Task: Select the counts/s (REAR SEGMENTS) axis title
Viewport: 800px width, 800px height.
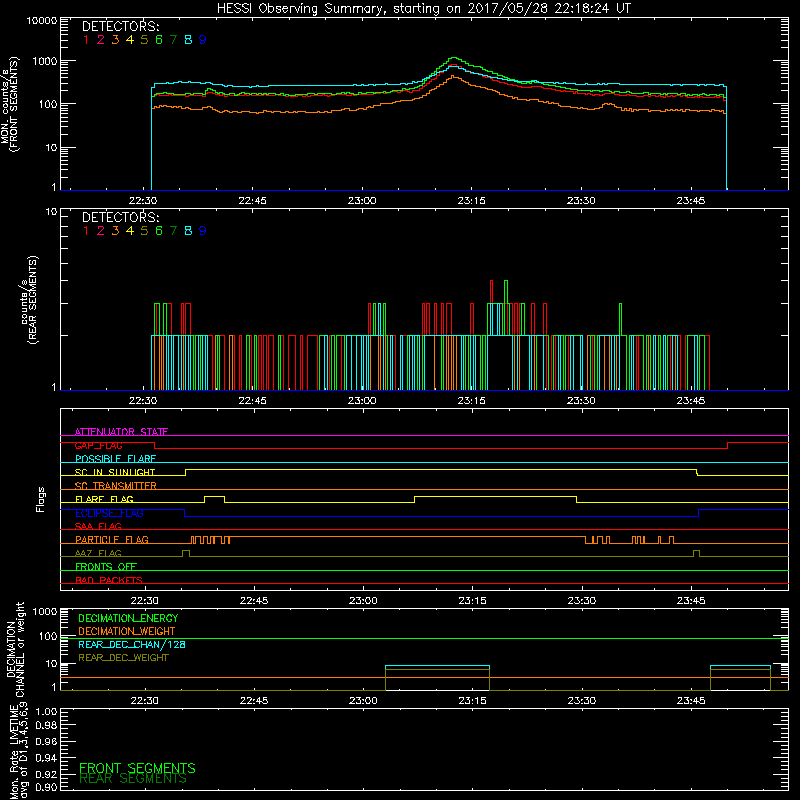Action: (29, 299)
